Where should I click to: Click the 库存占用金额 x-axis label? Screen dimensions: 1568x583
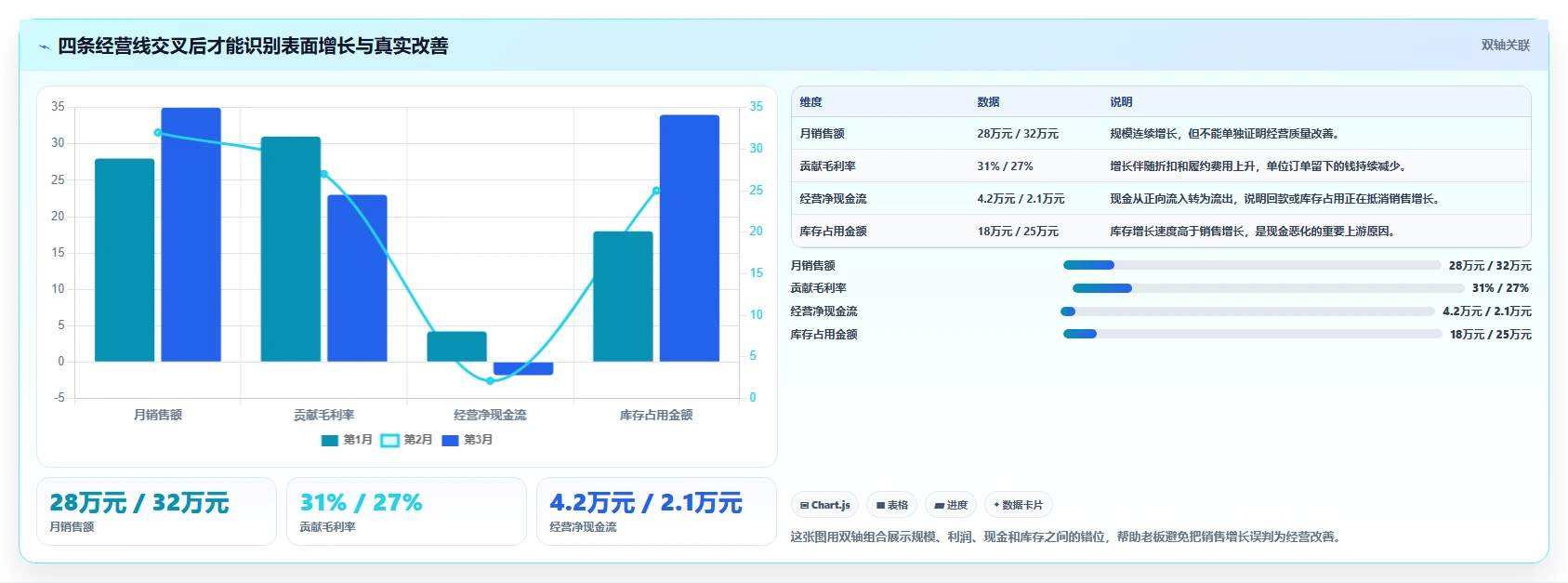[x=656, y=415]
